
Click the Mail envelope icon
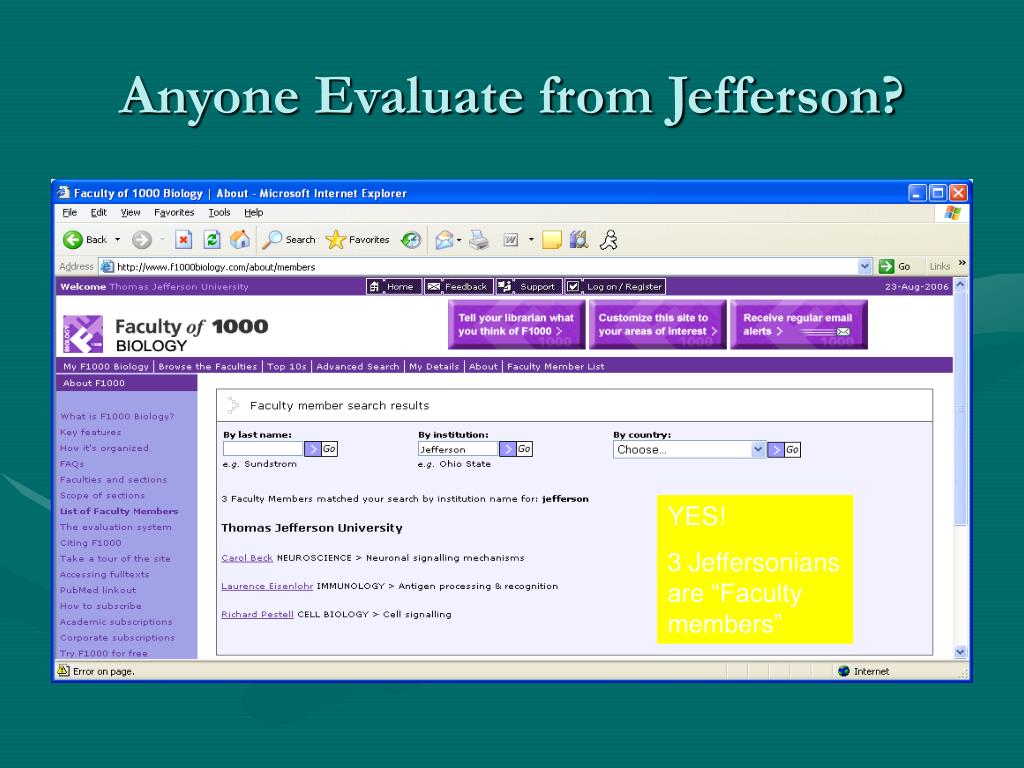444,240
